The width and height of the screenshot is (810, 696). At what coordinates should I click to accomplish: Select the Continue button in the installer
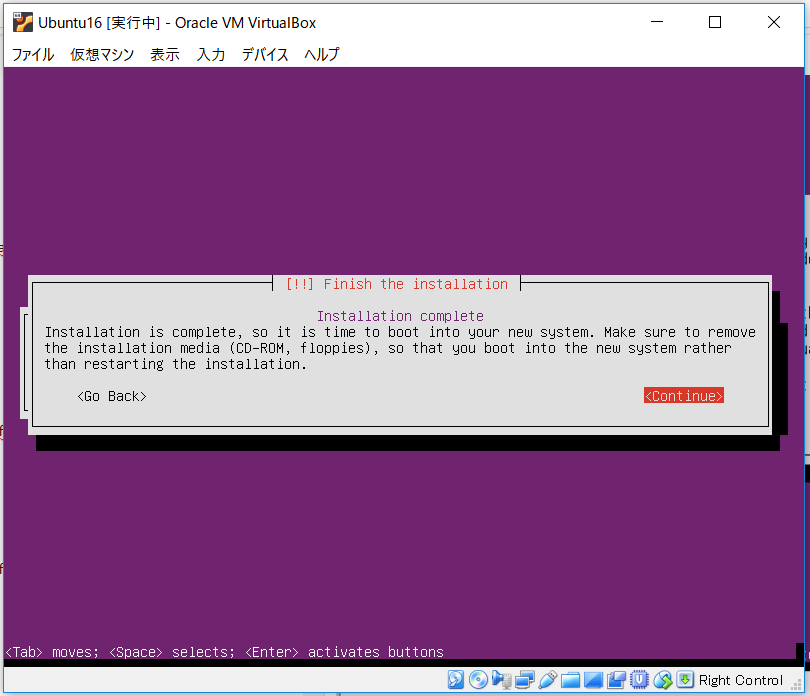(x=683, y=395)
